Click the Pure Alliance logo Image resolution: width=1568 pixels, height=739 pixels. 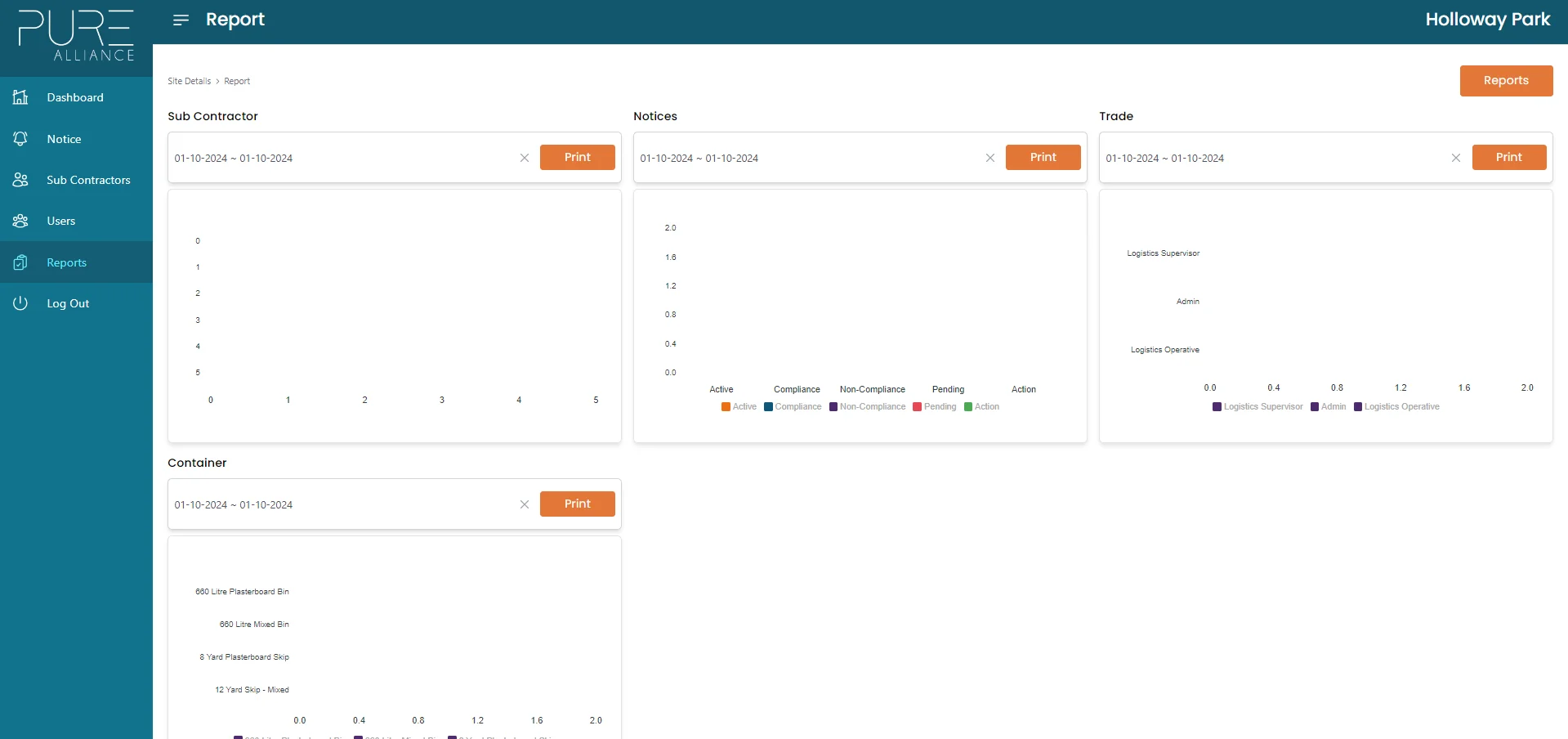pyautogui.click(x=76, y=36)
